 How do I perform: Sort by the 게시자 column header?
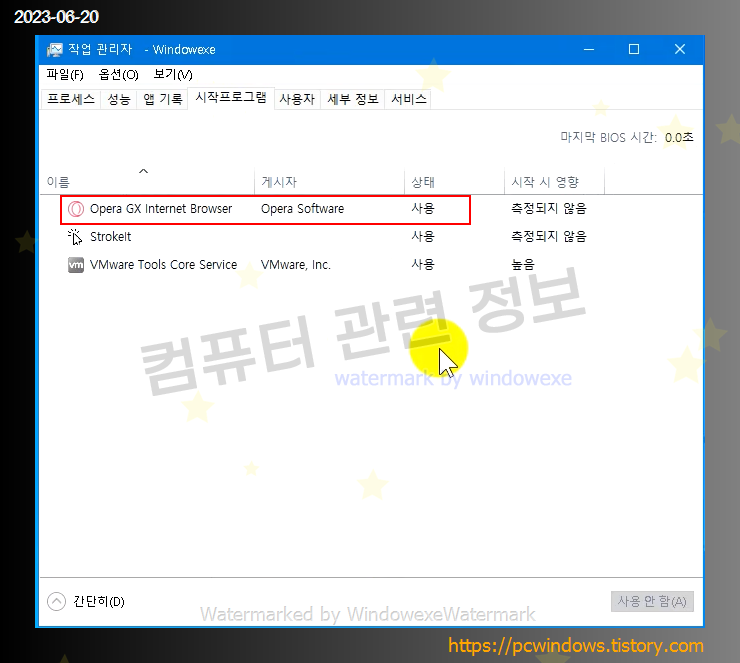[329, 182]
